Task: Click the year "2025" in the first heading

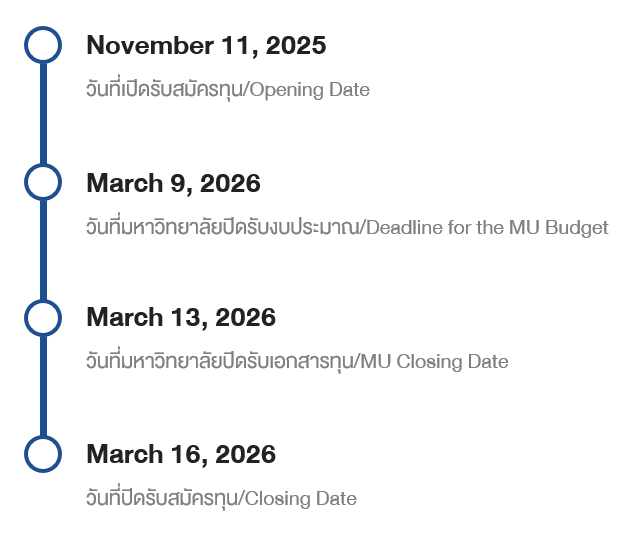Action: pos(296,45)
